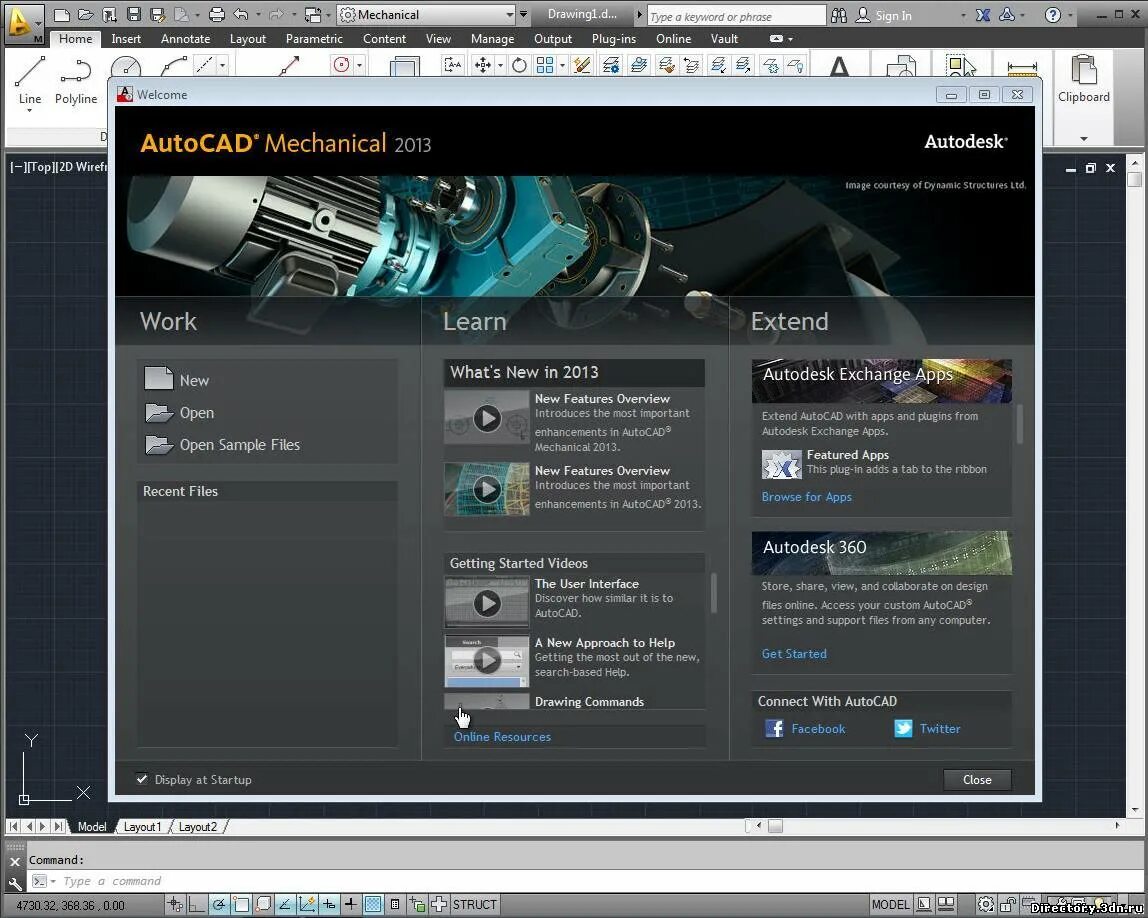Open the Move tool dropdown arrow
Screen dimensions: 1148x918
click(500, 66)
